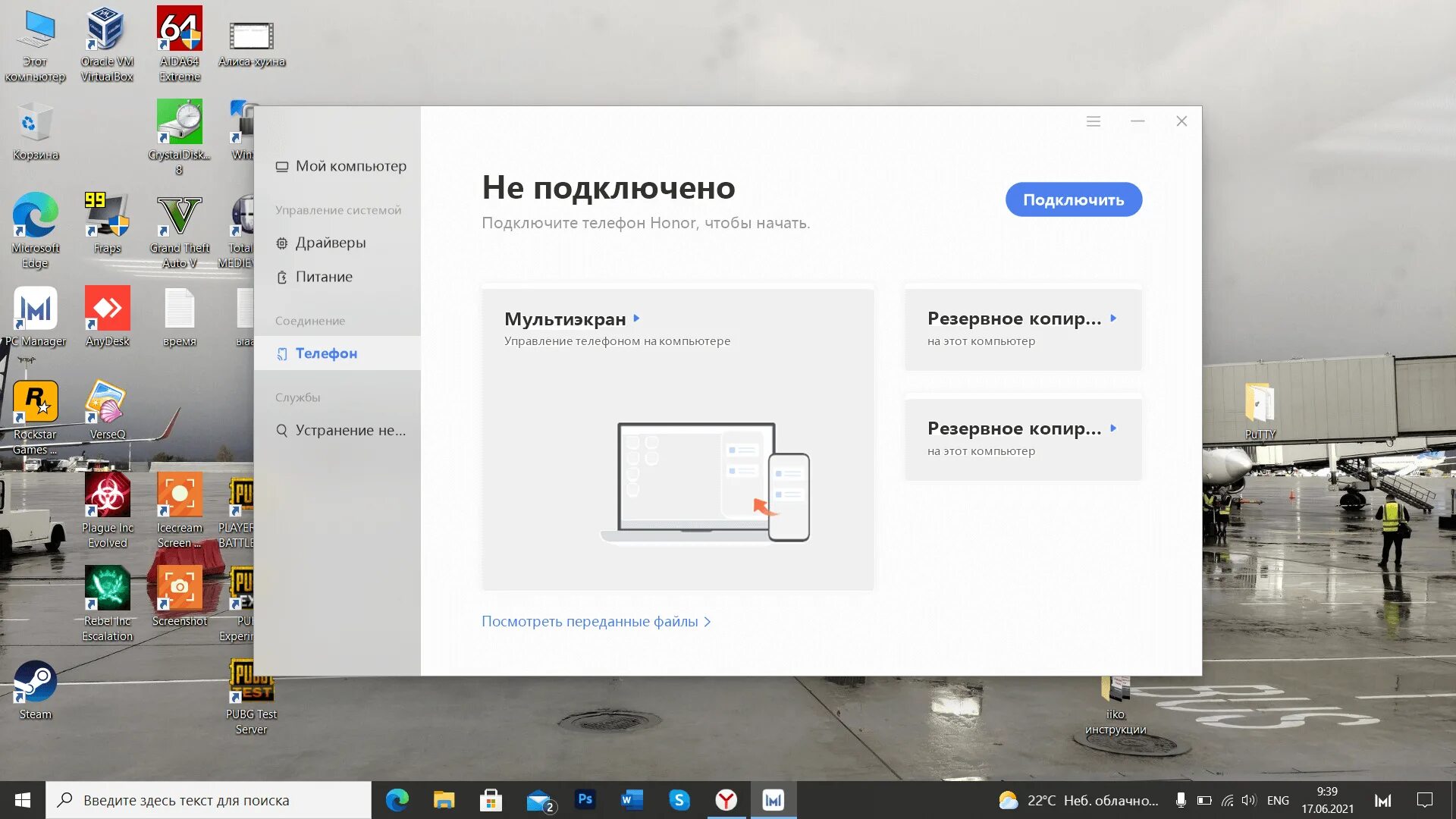The height and width of the screenshot is (819, 1456).
Task: Click the Резервное копирование bottom option icon
Action: pyautogui.click(x=1113, y=428)
